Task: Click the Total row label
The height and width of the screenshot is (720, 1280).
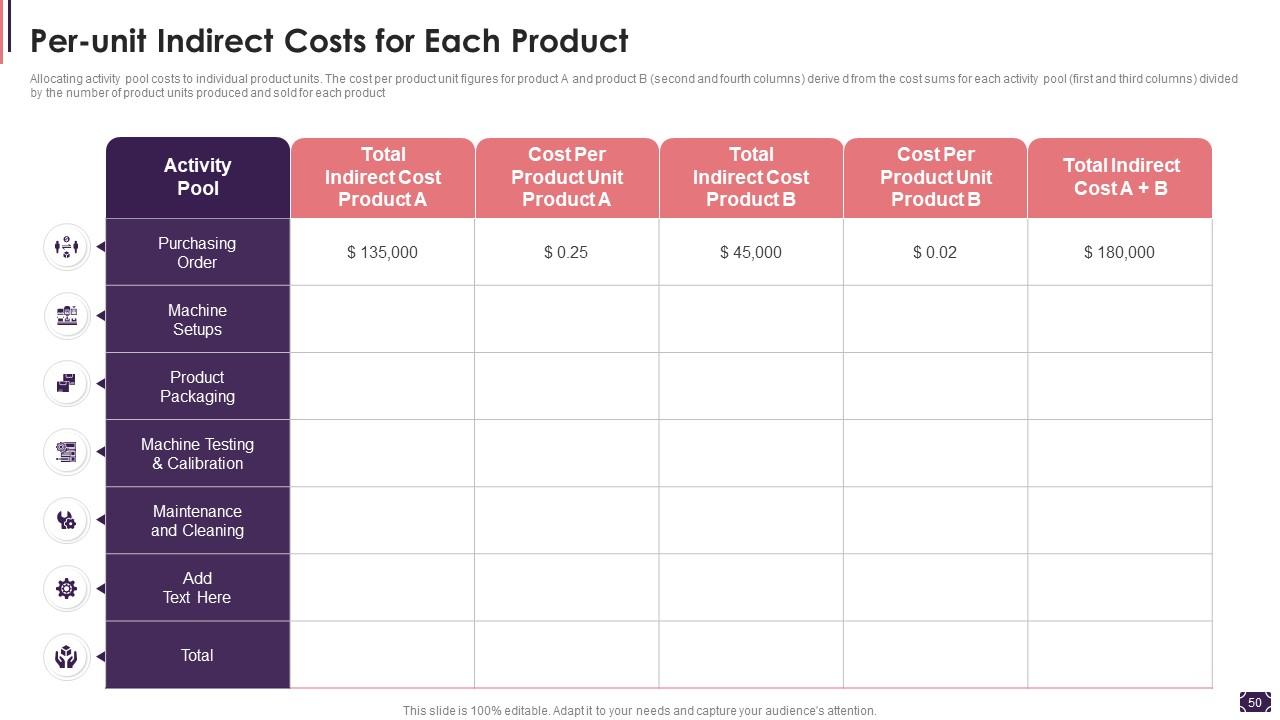Action: pos(197,655)
